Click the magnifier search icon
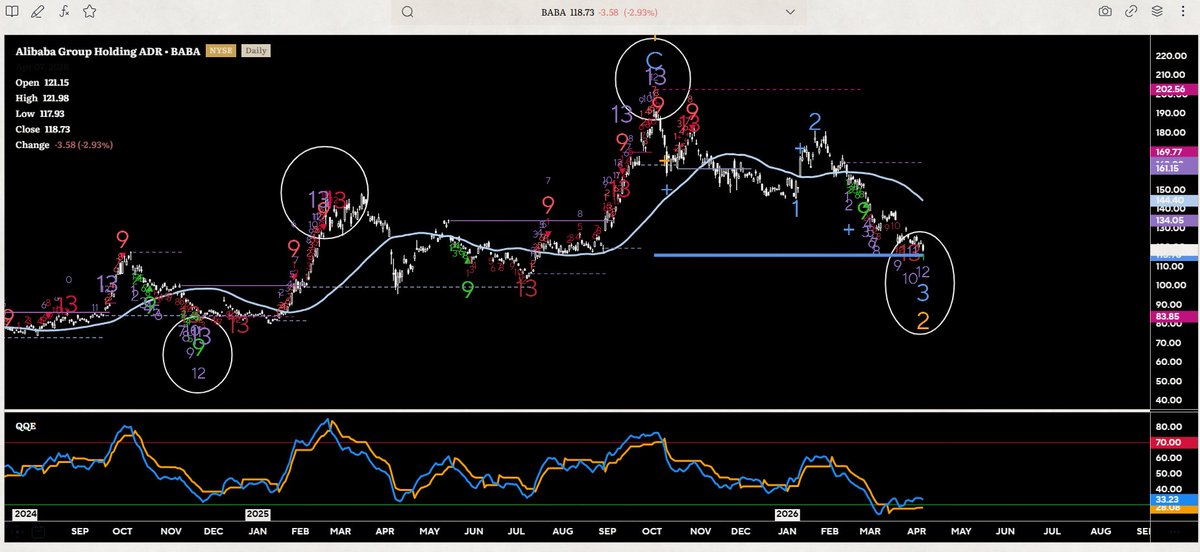Viewport: 1200px width, 552px height. (x=407, y=12)
